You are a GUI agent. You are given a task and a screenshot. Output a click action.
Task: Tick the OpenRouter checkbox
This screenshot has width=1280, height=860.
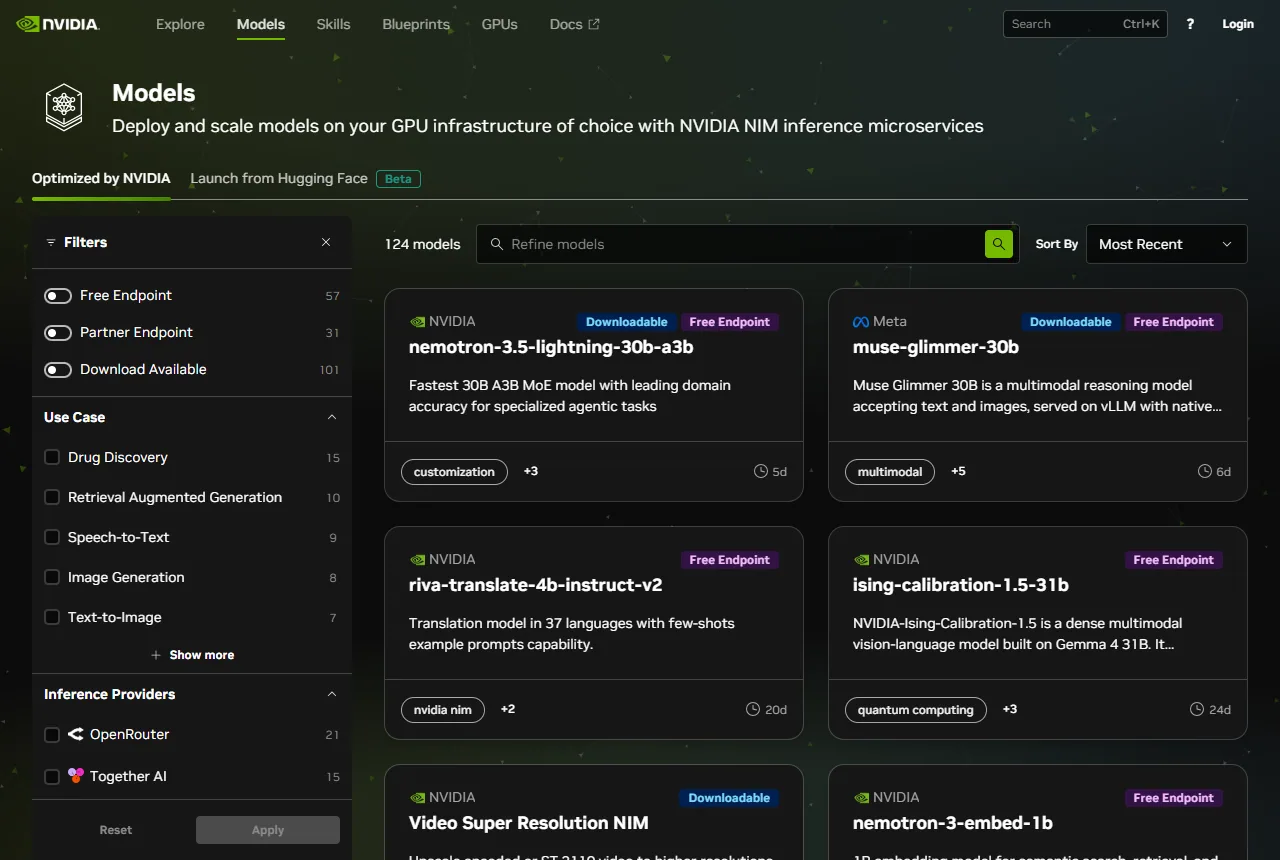(52, 735)
